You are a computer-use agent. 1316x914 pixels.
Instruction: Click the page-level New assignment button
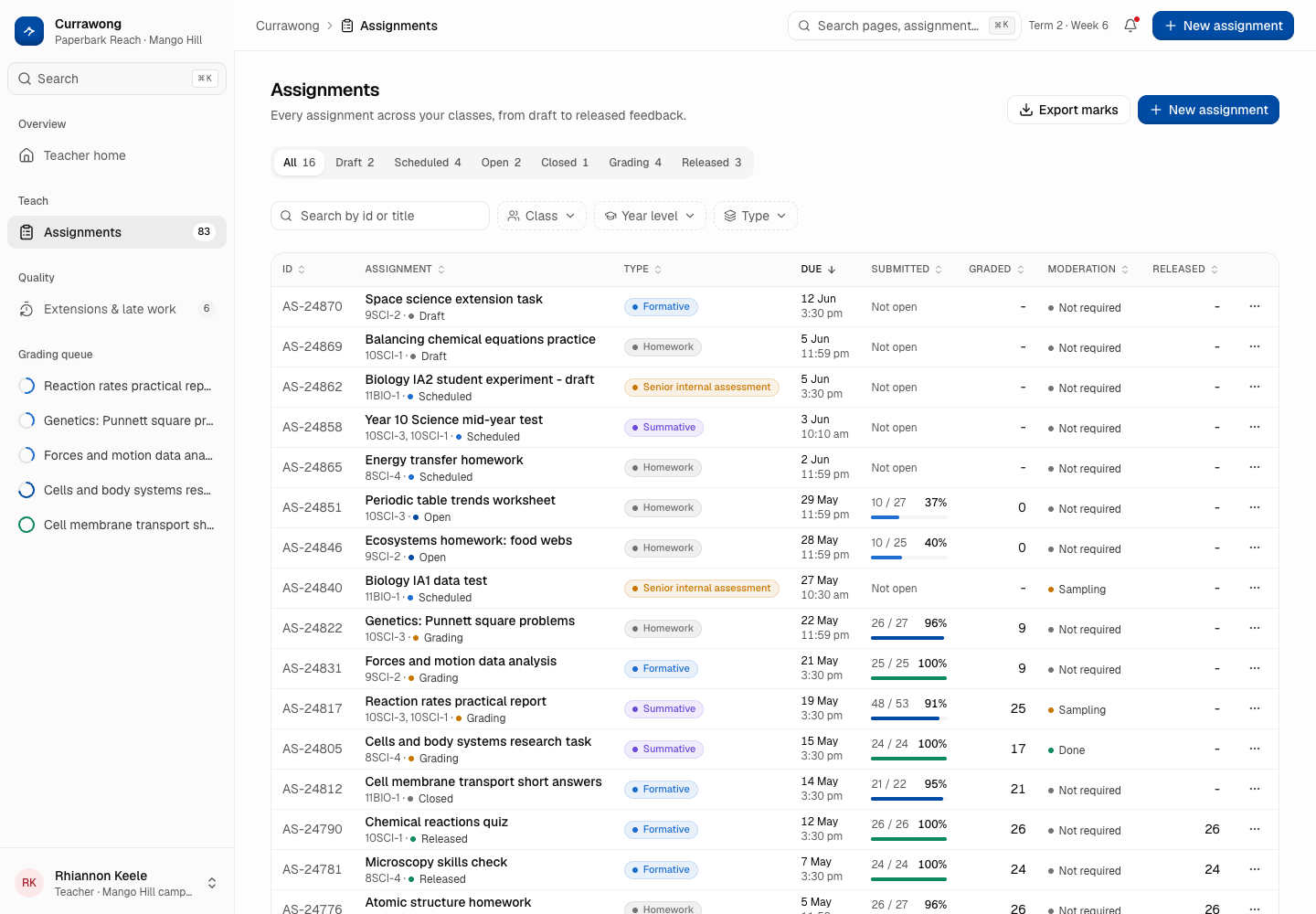(x=1208, y=110)
